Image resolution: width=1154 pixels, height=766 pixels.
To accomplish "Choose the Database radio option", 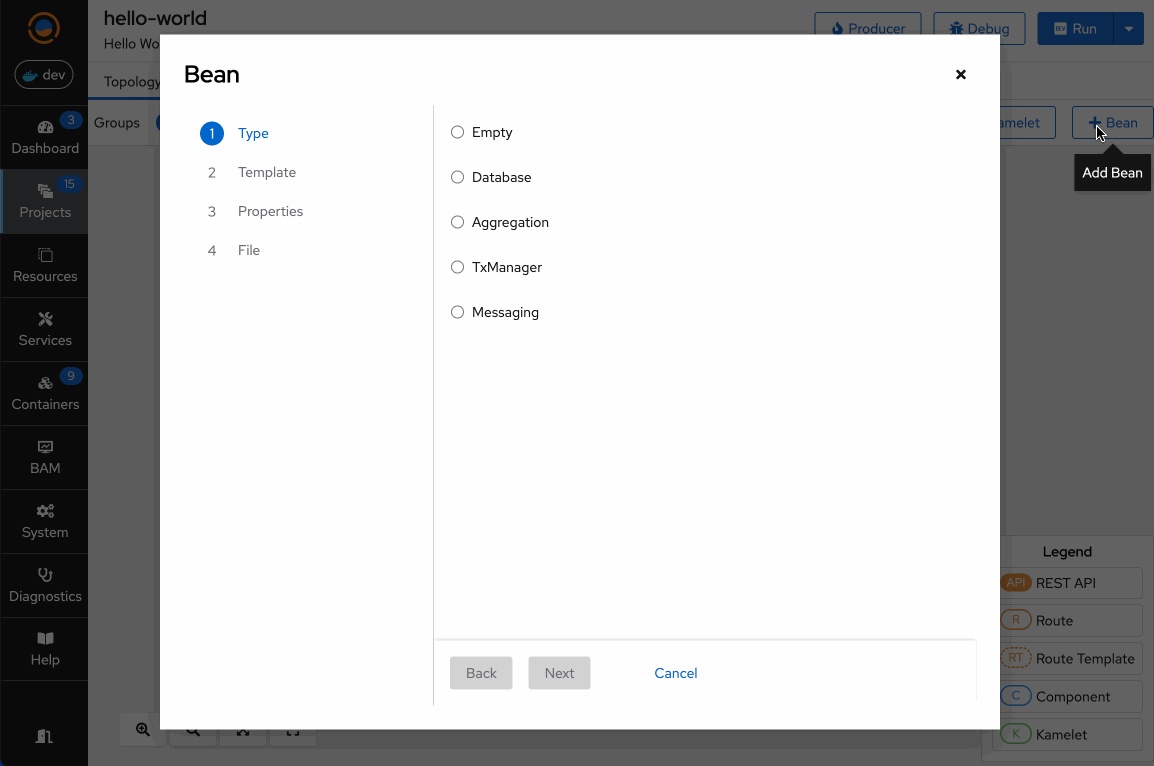I will pos(457,177).
